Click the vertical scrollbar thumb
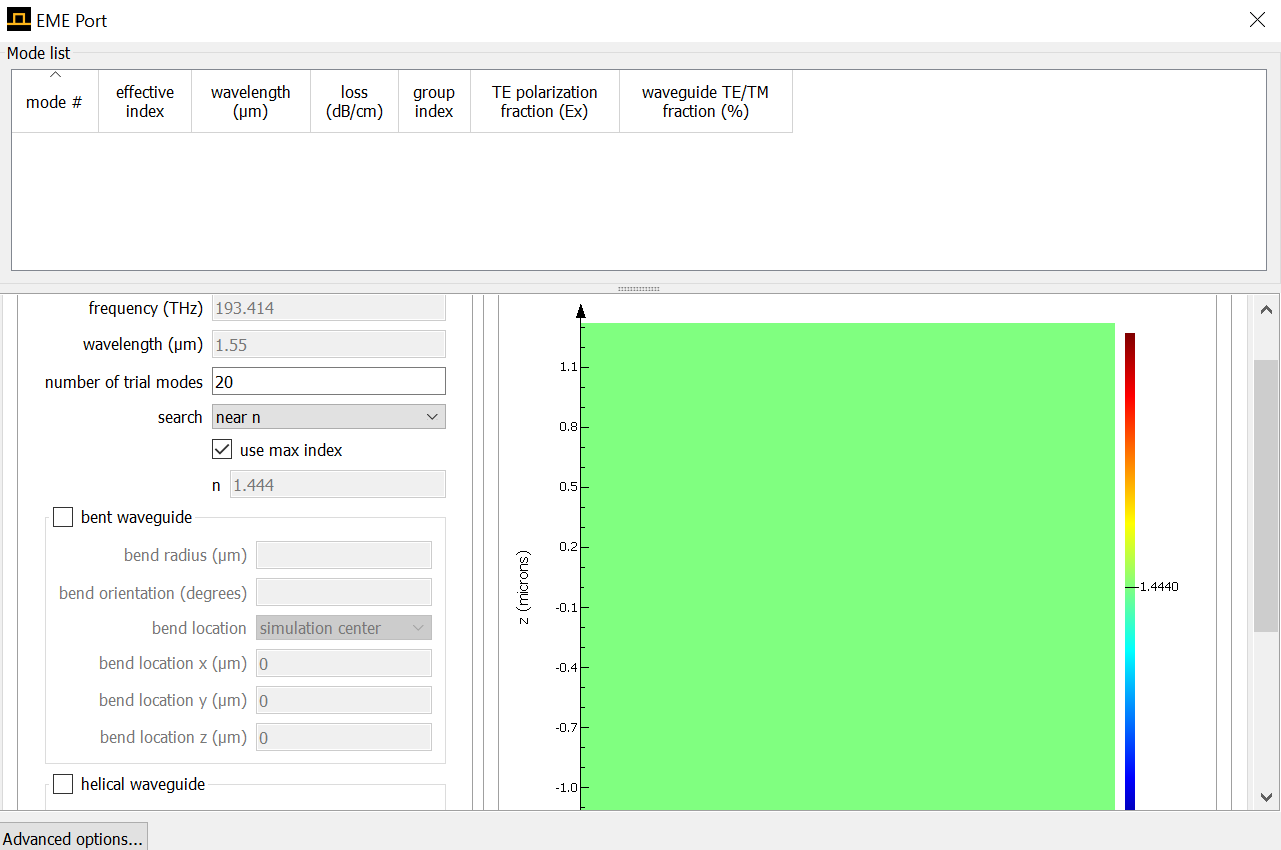The width and height of the screenshot is (1281, 850). [1266, 495]
